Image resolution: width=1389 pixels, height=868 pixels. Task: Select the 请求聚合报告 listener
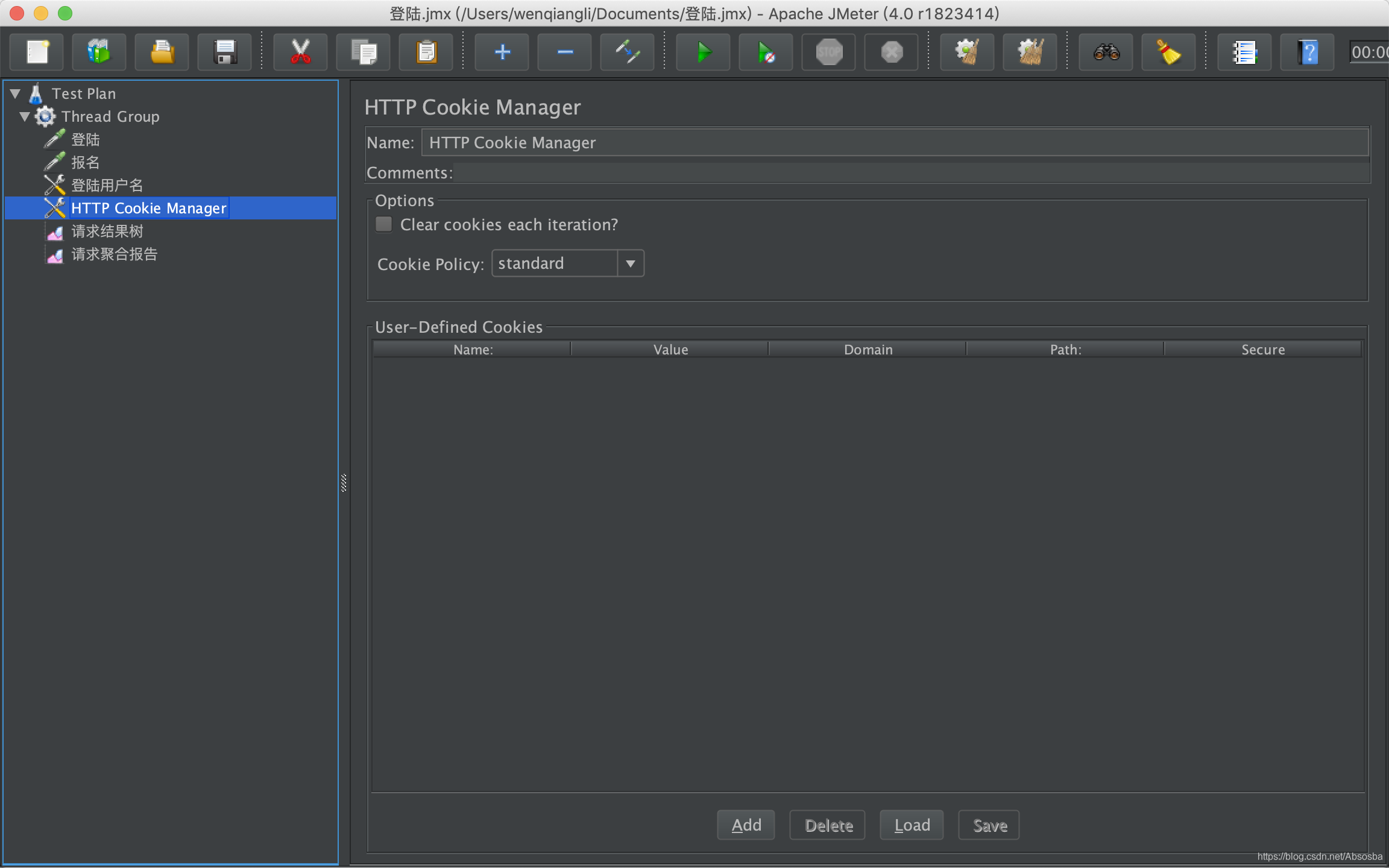click(115, 254)
